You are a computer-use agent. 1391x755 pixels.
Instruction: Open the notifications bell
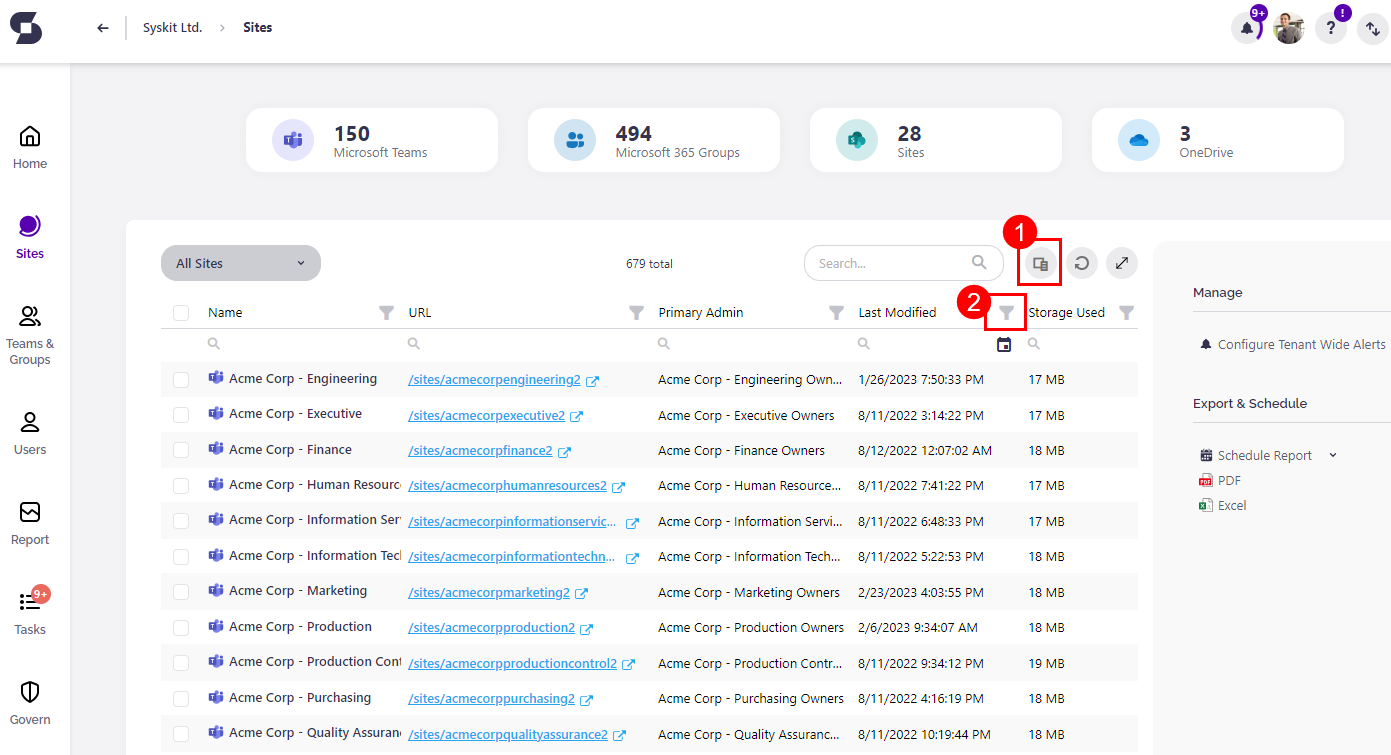coord(1246,29)
